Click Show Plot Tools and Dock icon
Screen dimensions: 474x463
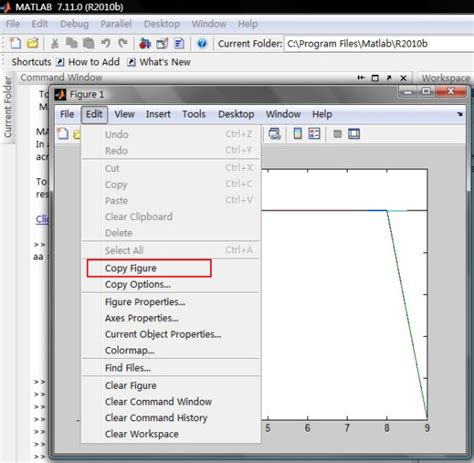click(x=354, y=134)
